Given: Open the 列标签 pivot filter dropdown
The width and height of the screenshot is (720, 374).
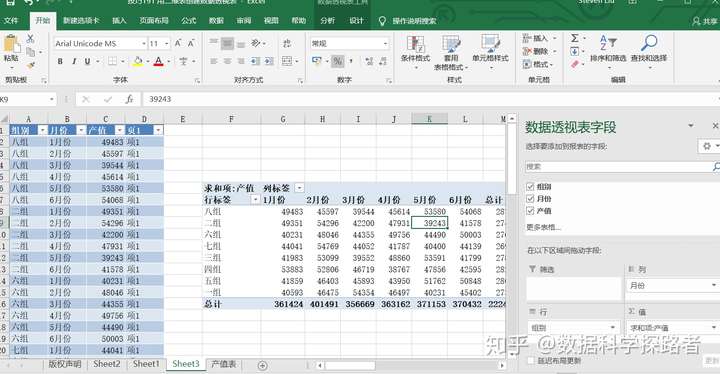Looking at the screenshot, I should point(299,188).
